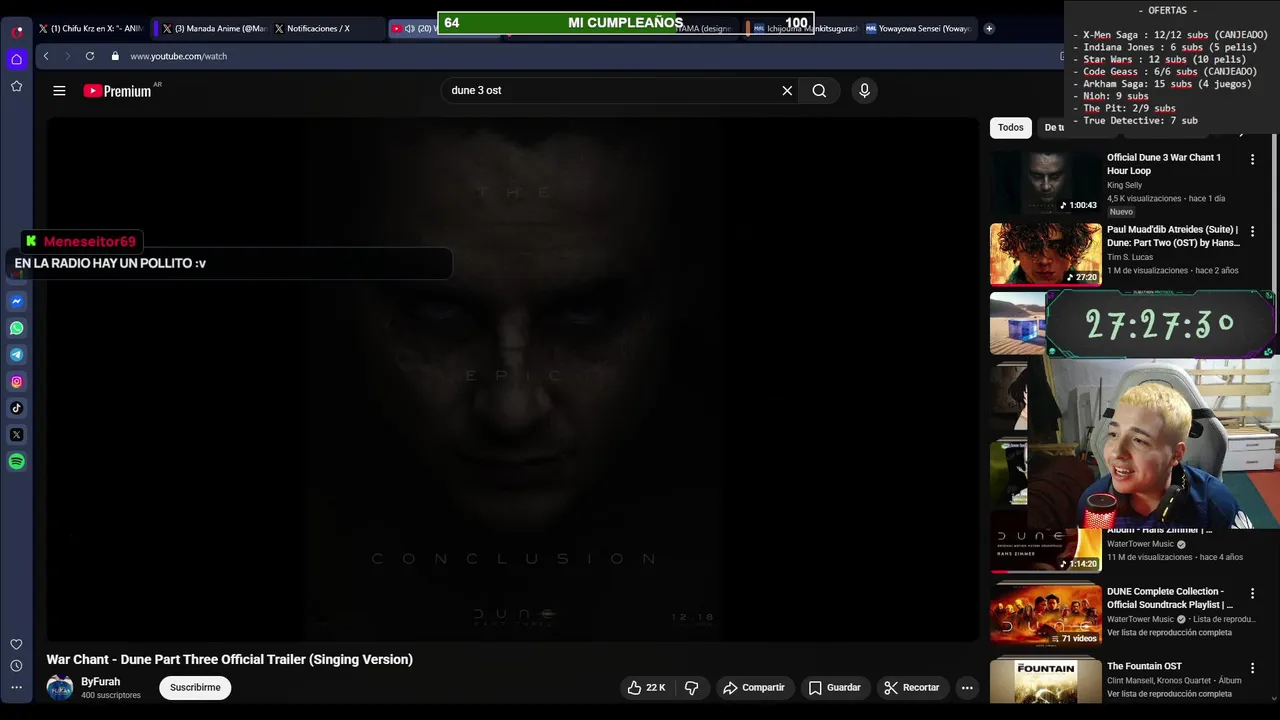Open 'Paul Muad'dib Atreides (Suite)' video thumbnail

(1046, 254)
